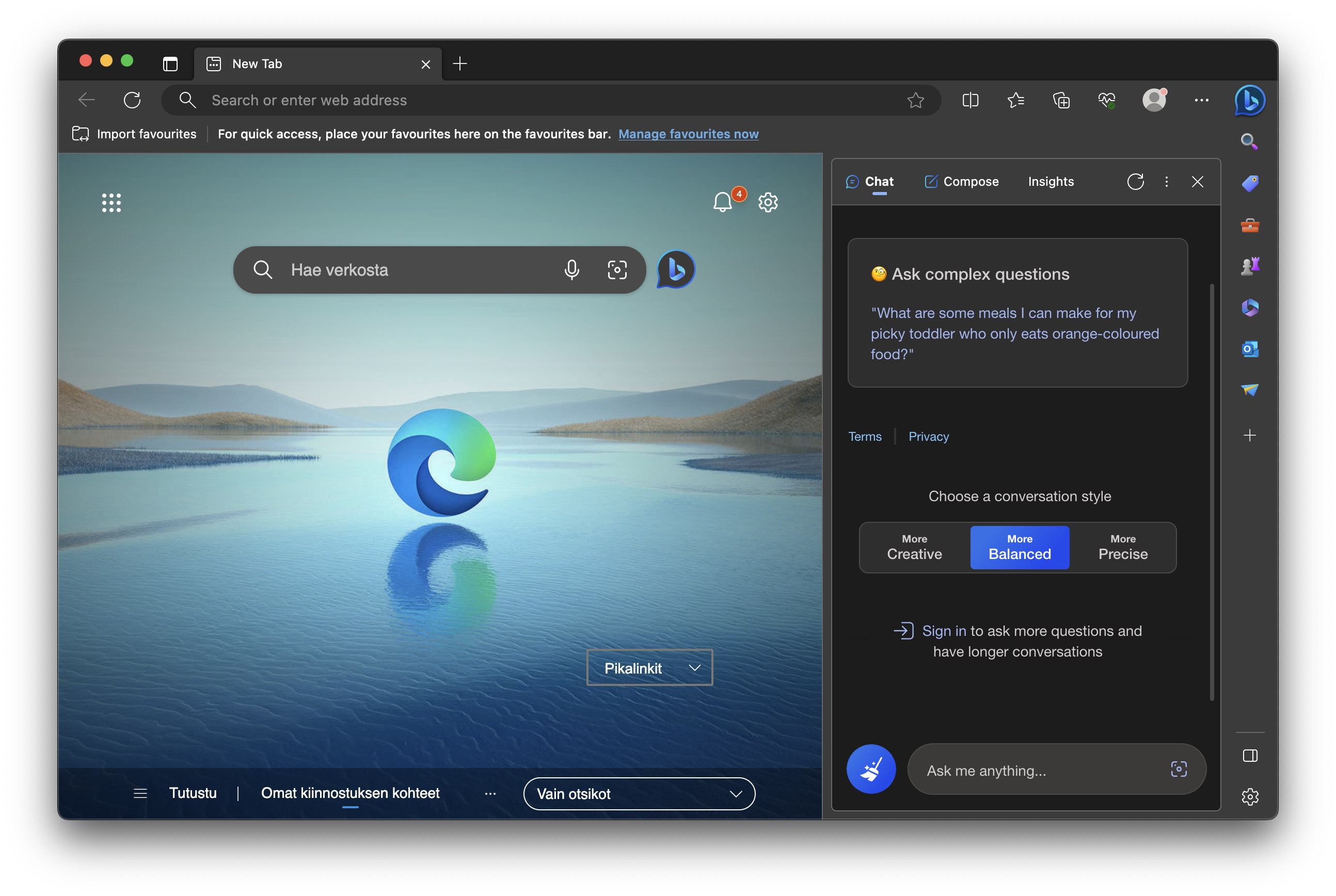Click the toddler meals example question
This screenshot has width=1336, height=896.
click(1014, 334)
